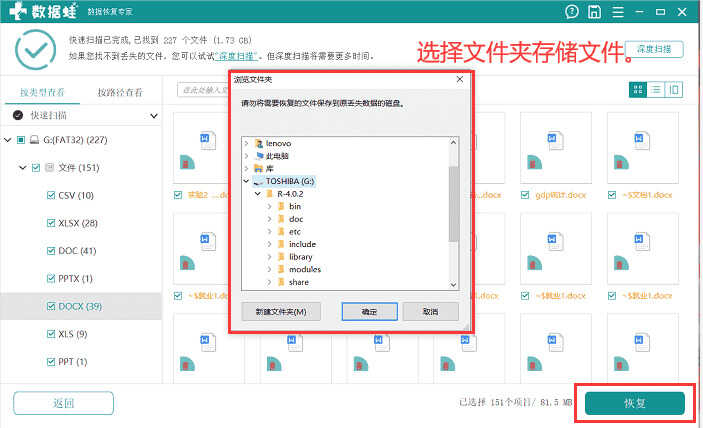The height and width of the screenshot is (428, 703).
Task: Click the folder tree vertical scrollbar thumb
Action: (453, 204)
